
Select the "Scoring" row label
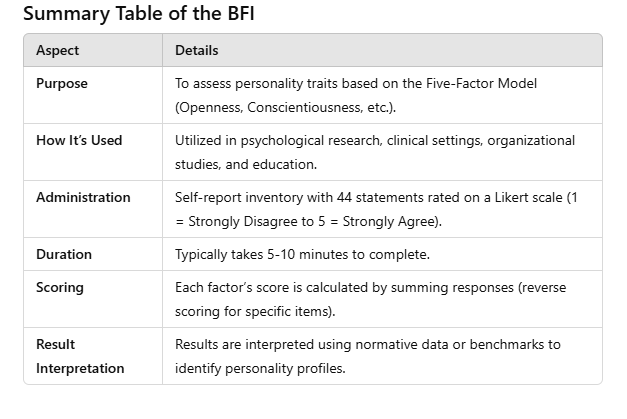pos(60,288)
